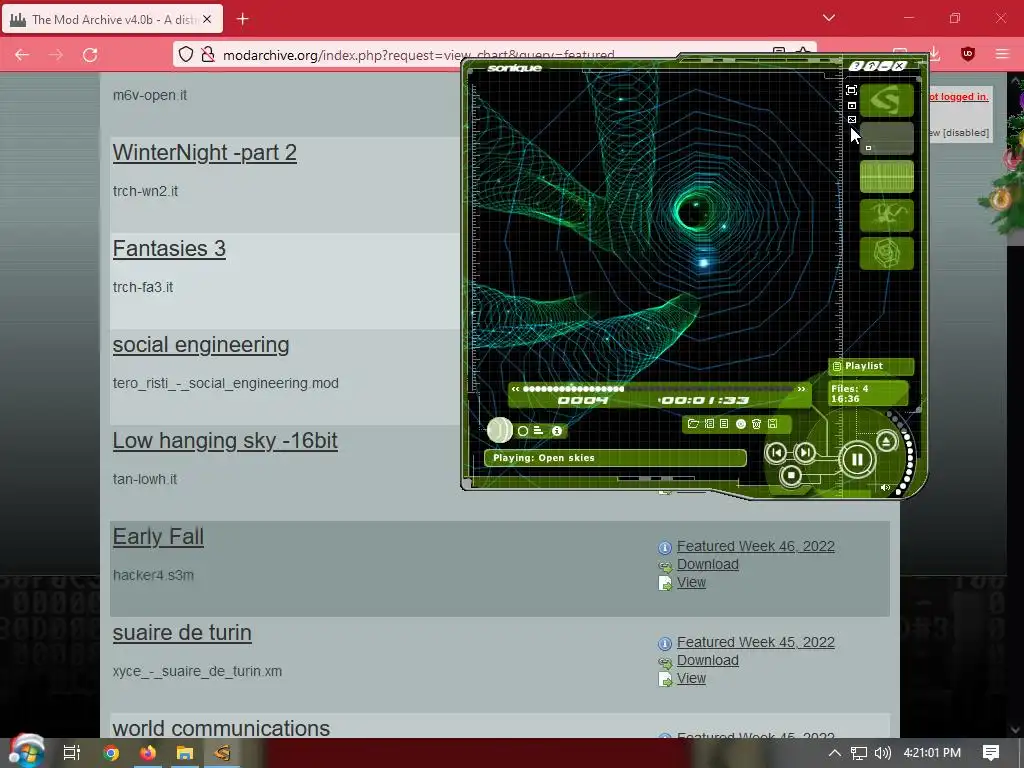
Task: Open the Firefox downloads panel
Action: tap(935, 54)
